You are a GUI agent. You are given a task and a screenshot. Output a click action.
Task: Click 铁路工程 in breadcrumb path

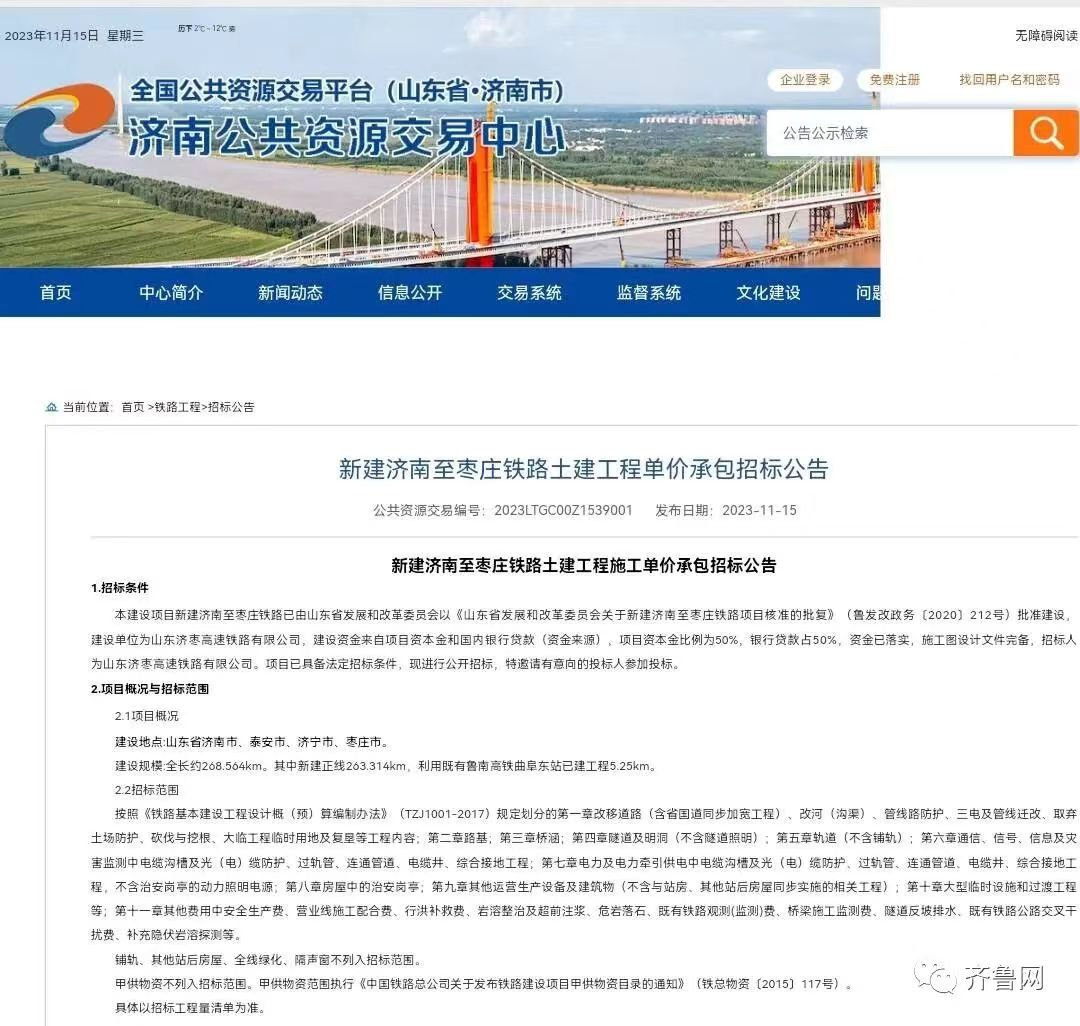tap(178, 408)
